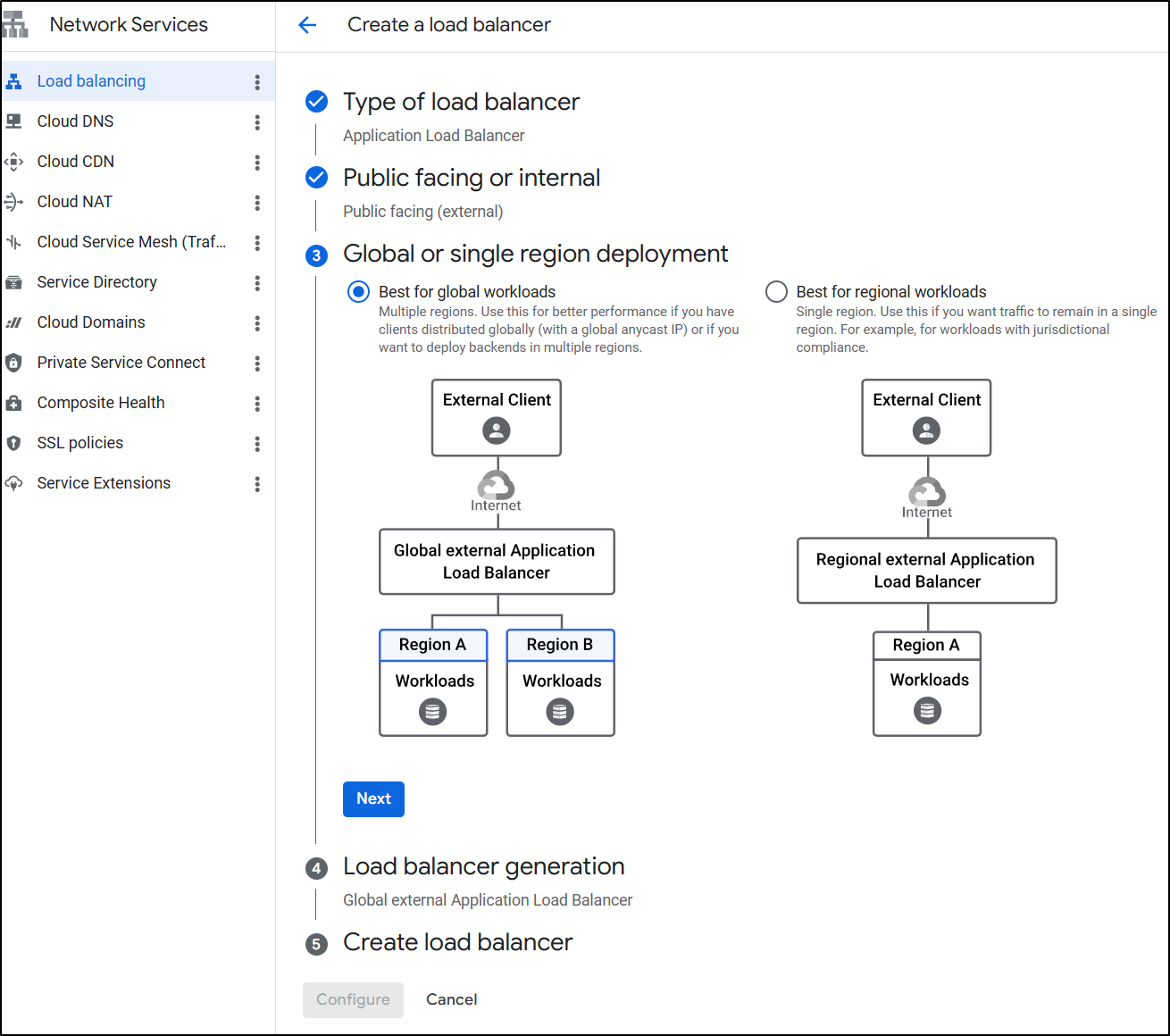Click the Private Service Connect lock icon
The height and width of the screenshot is (1036, 1170).
click(13, 363)
